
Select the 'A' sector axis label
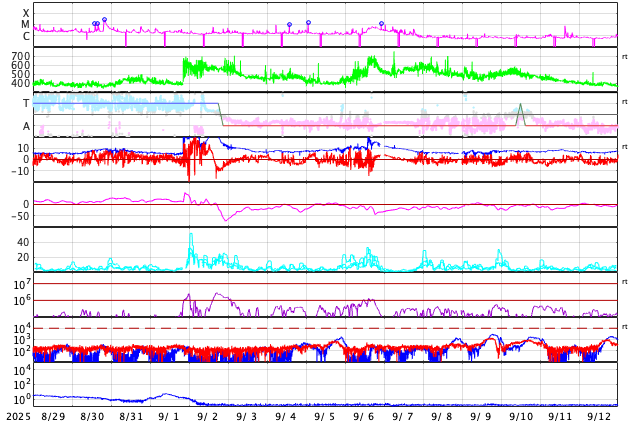click(x=26, y=127)
